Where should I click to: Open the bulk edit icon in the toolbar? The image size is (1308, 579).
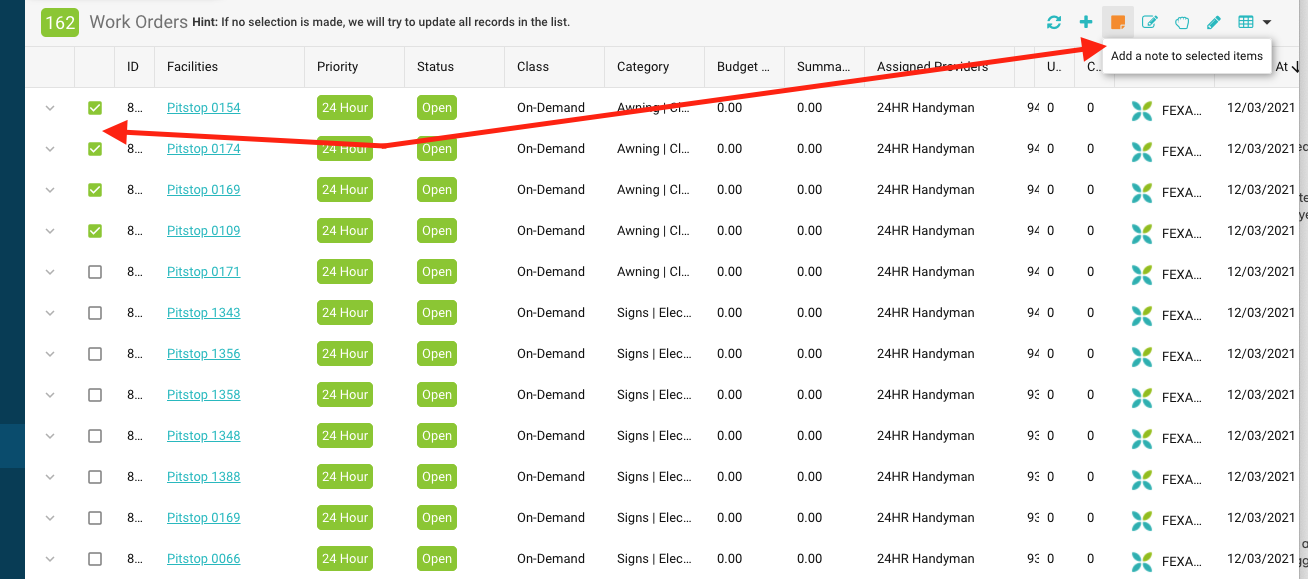1149,21
